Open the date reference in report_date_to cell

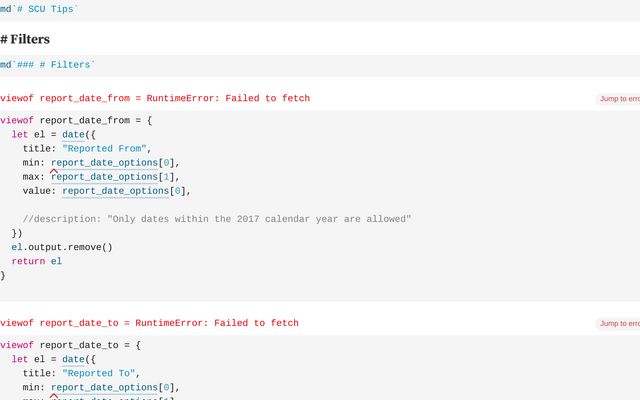click(73, 359)
